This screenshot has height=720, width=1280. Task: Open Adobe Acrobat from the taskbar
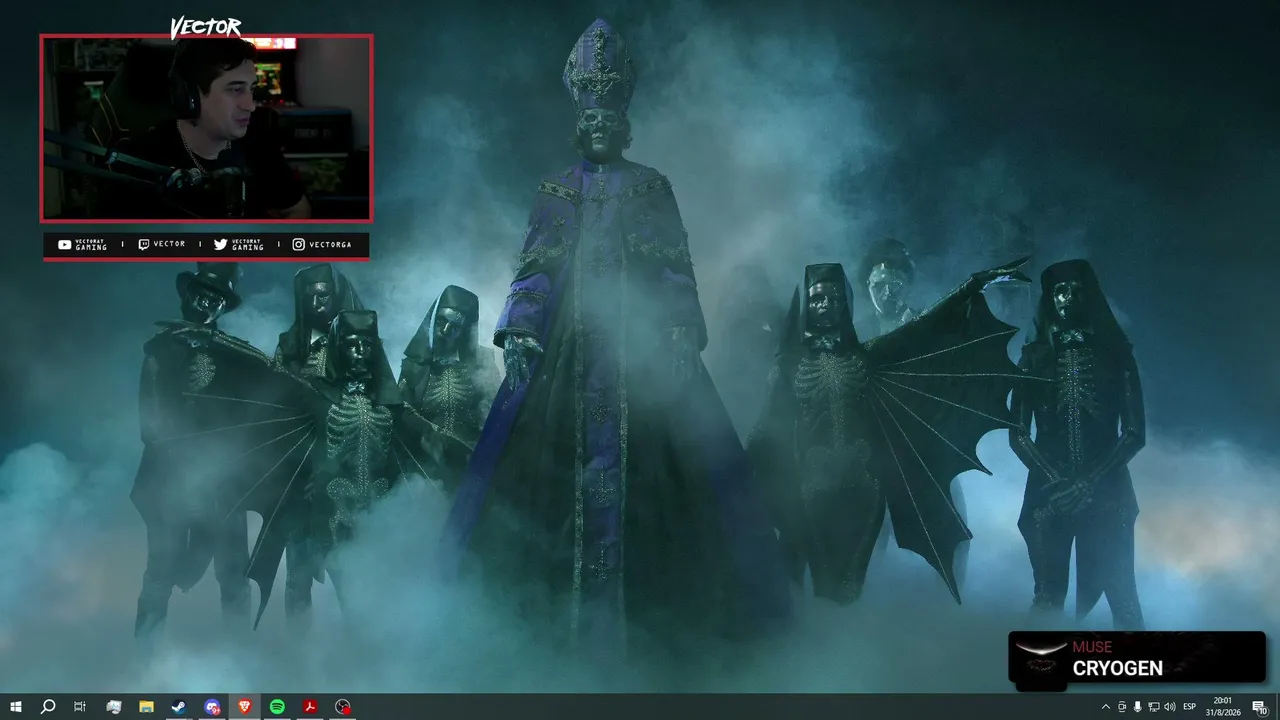coord(311,707)
